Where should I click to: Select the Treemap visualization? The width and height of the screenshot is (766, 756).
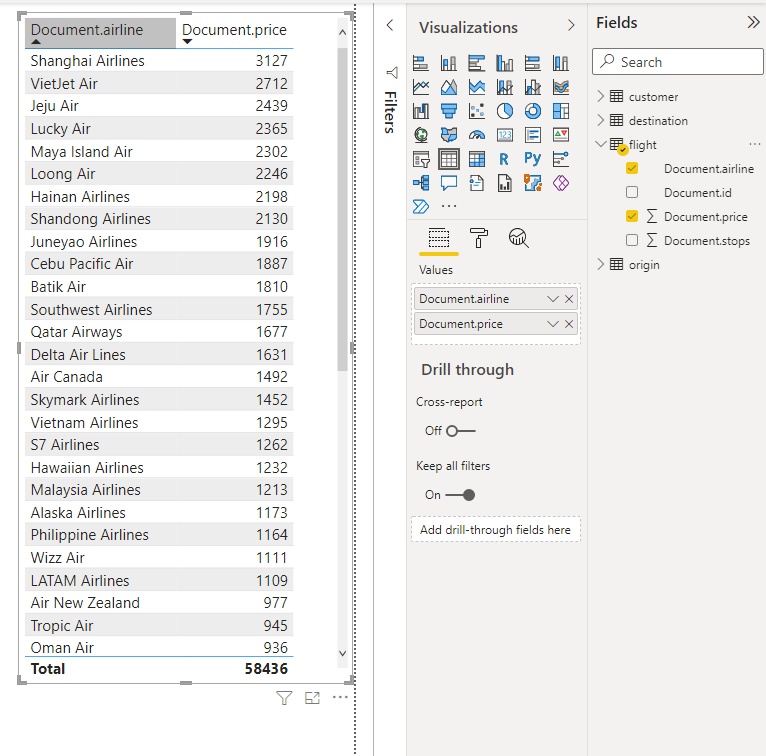(561, 111)
